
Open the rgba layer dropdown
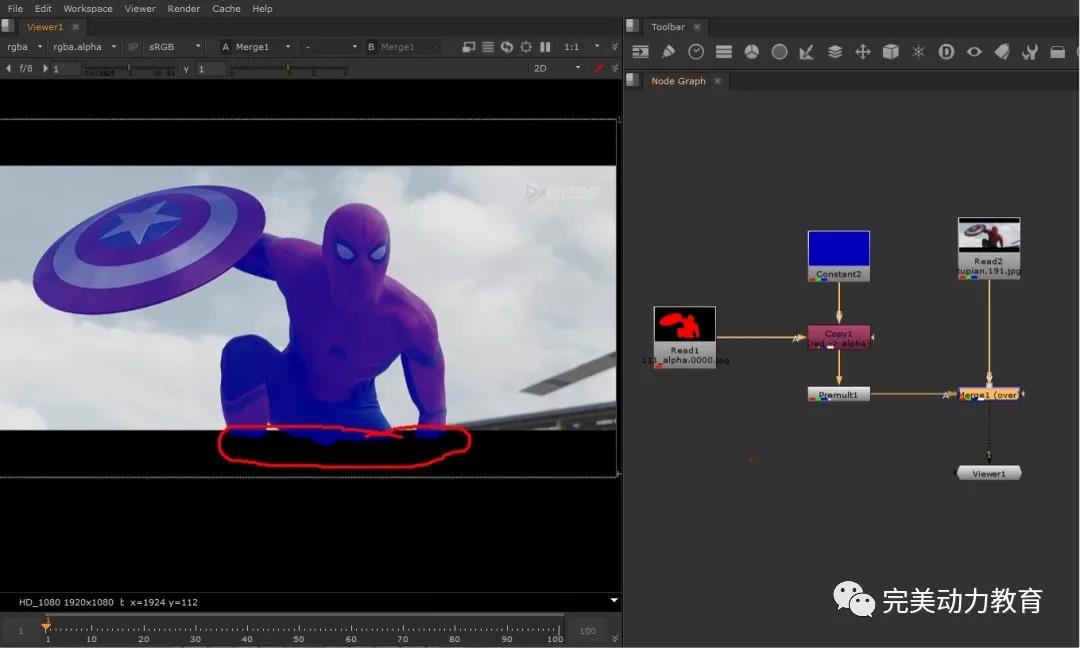[x=24, y=47]
